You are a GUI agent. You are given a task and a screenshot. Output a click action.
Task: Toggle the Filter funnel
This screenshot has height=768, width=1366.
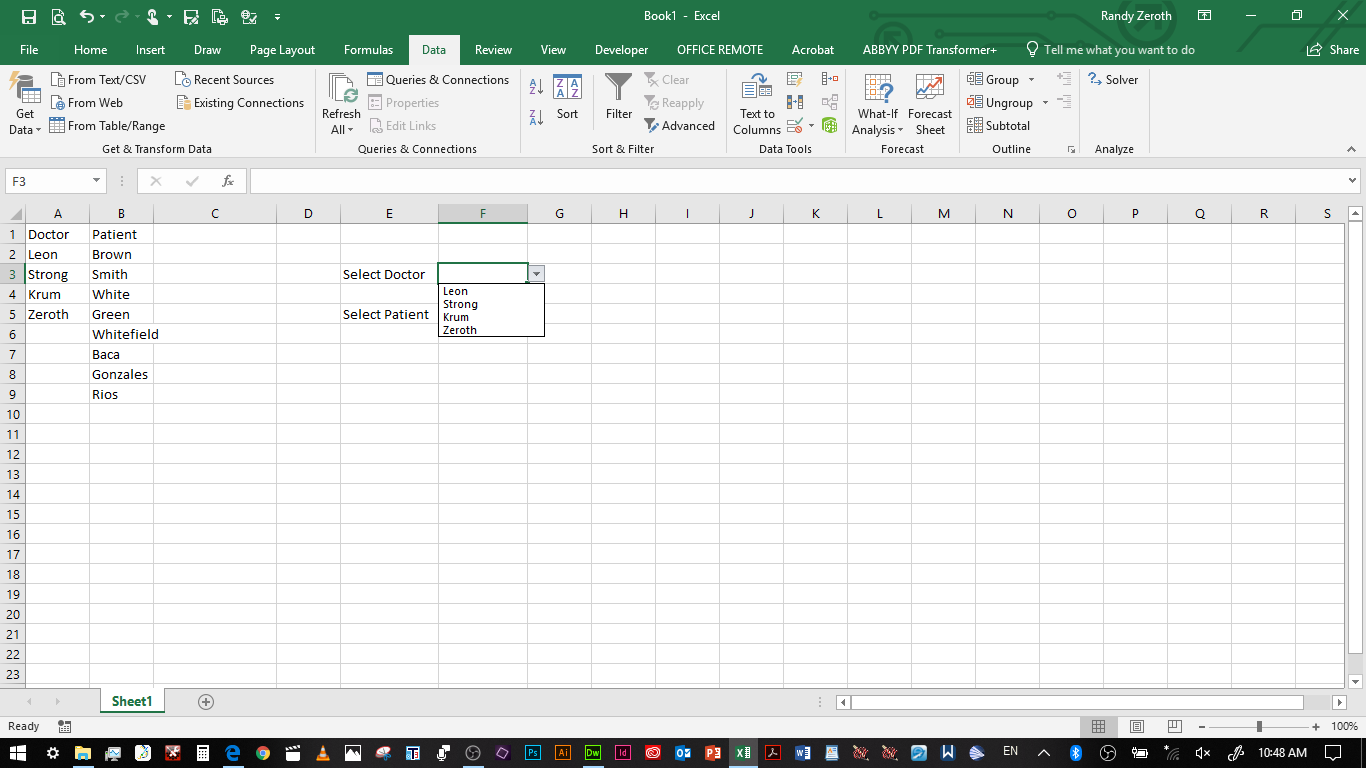click(619, 98)
